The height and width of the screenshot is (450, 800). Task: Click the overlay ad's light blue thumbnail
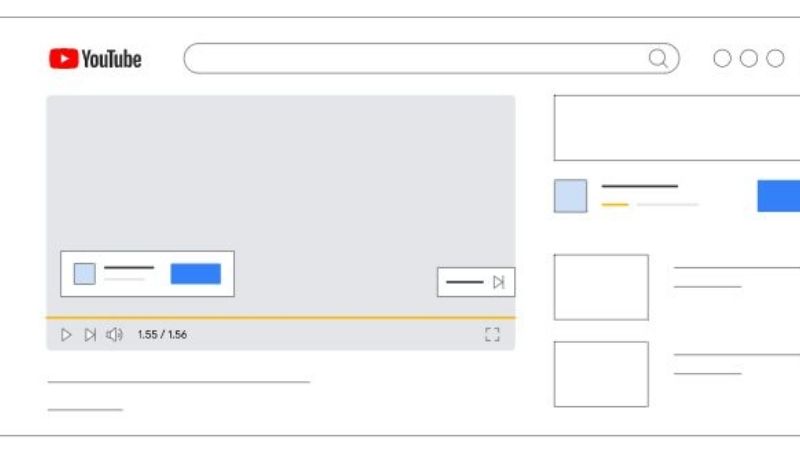85,274
